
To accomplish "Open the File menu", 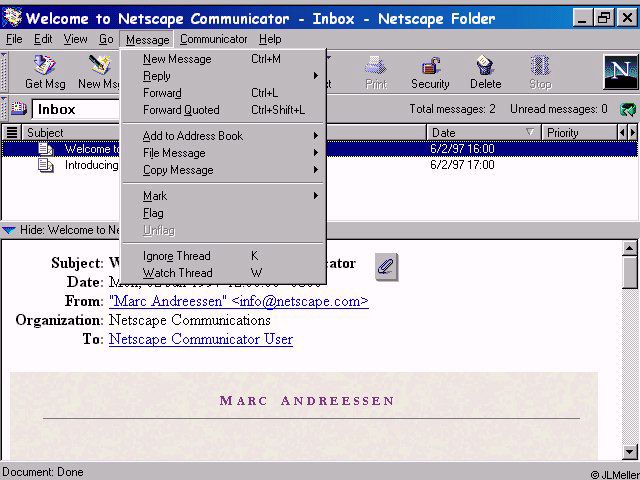I will [x=14, y=39].
